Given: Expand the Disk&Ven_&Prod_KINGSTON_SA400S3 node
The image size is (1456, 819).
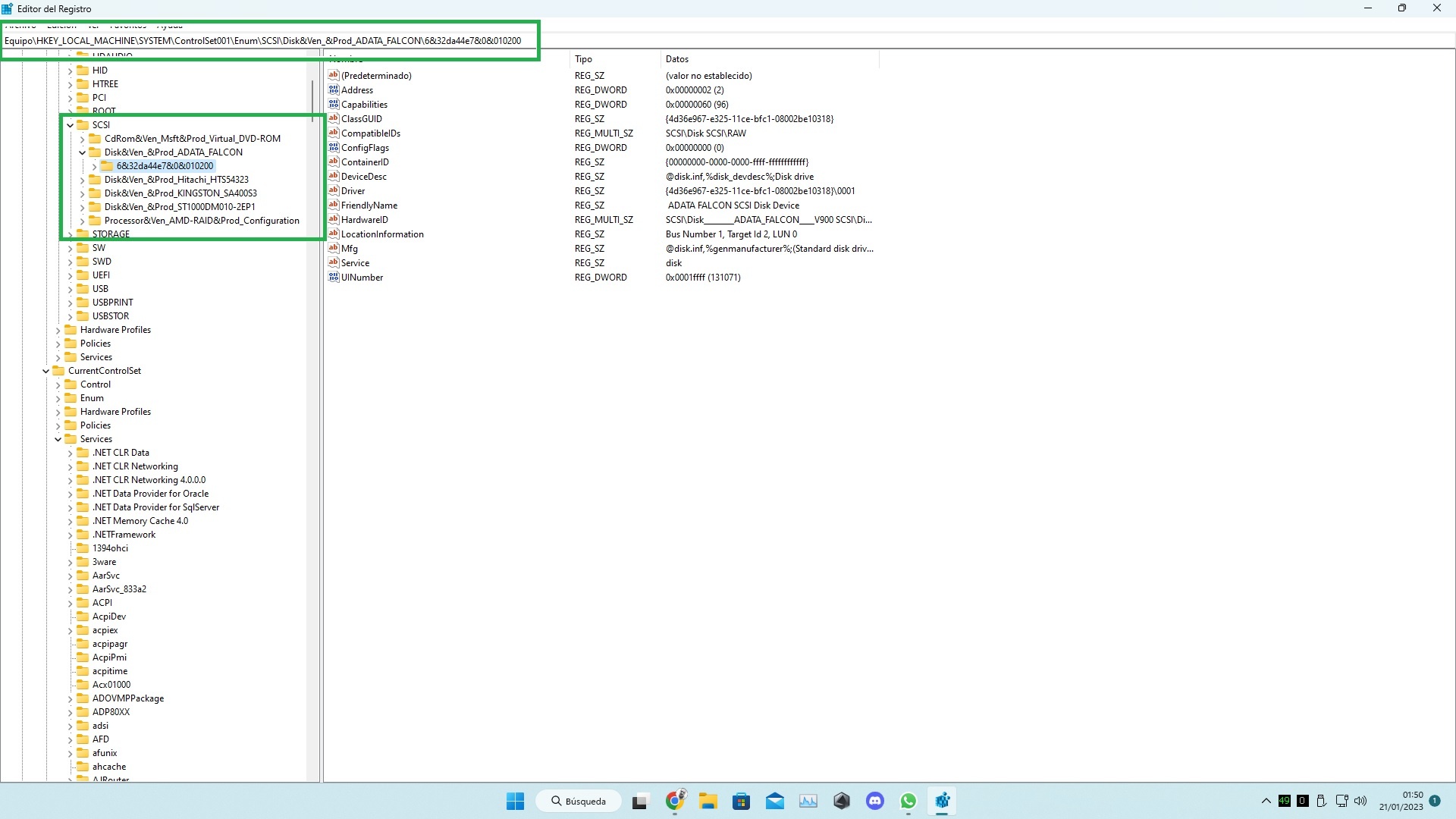Looking at the screenshot, I should click(x=82, y=193).
